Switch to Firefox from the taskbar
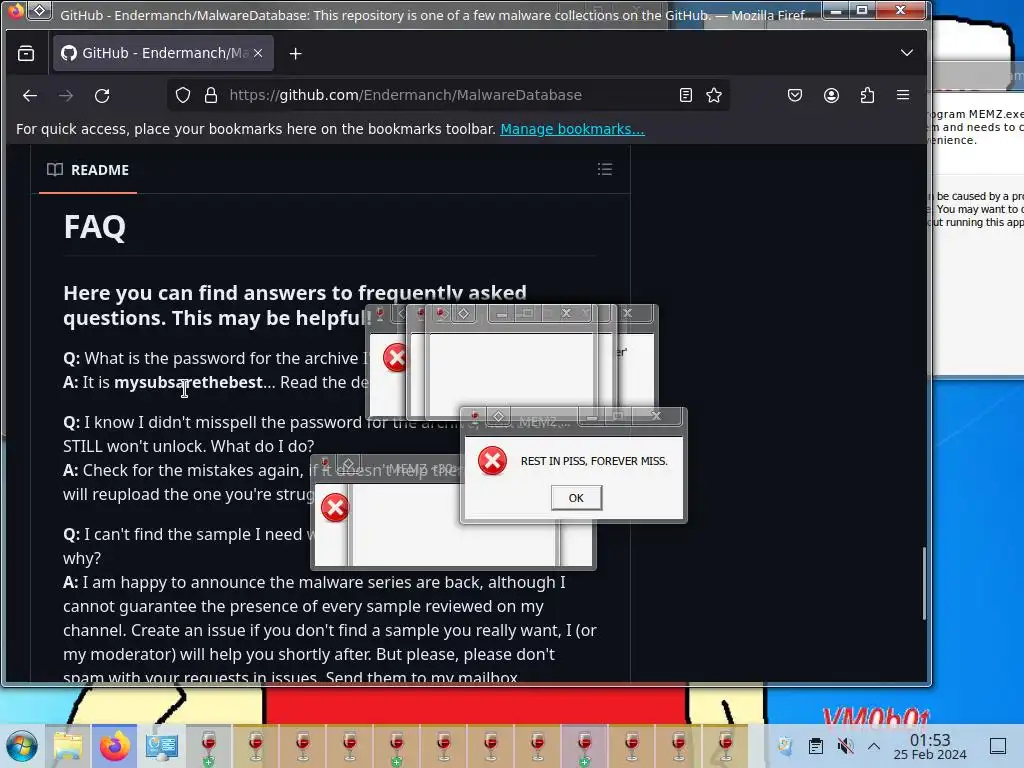This screenshot has width=1024, height=768. pyautogui.click(x=114, y=746)
